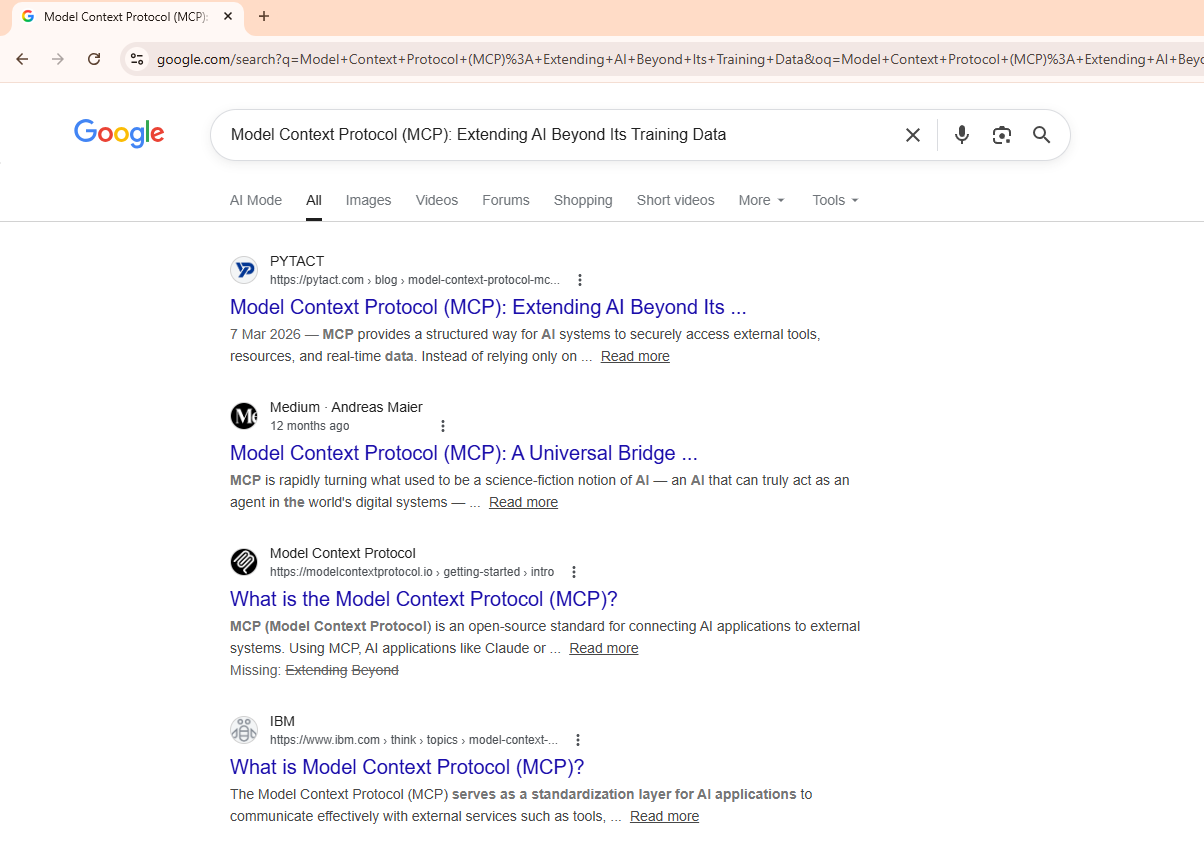The height and width of the screenshot is (843, 1204).
Task: Click the IBM source name text
Action: (282, 721)
